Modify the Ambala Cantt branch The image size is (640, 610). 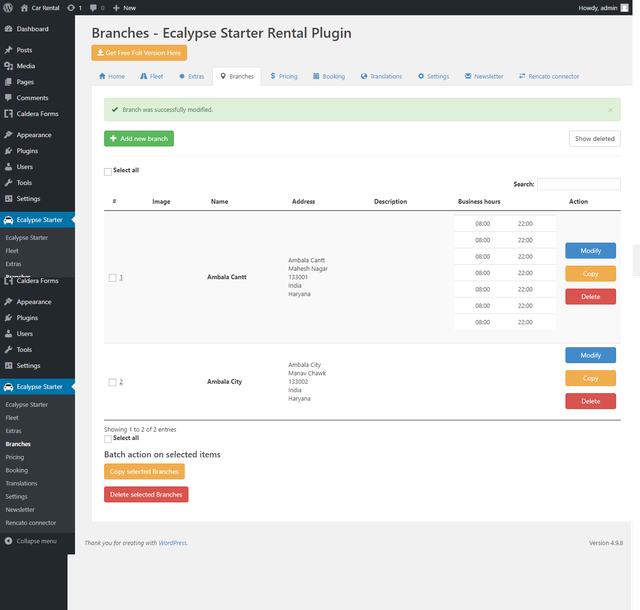tap(591, 251)
